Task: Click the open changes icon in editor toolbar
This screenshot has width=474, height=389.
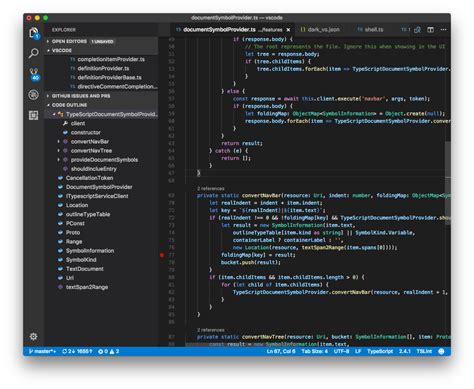Action: [x=417, y=30]
